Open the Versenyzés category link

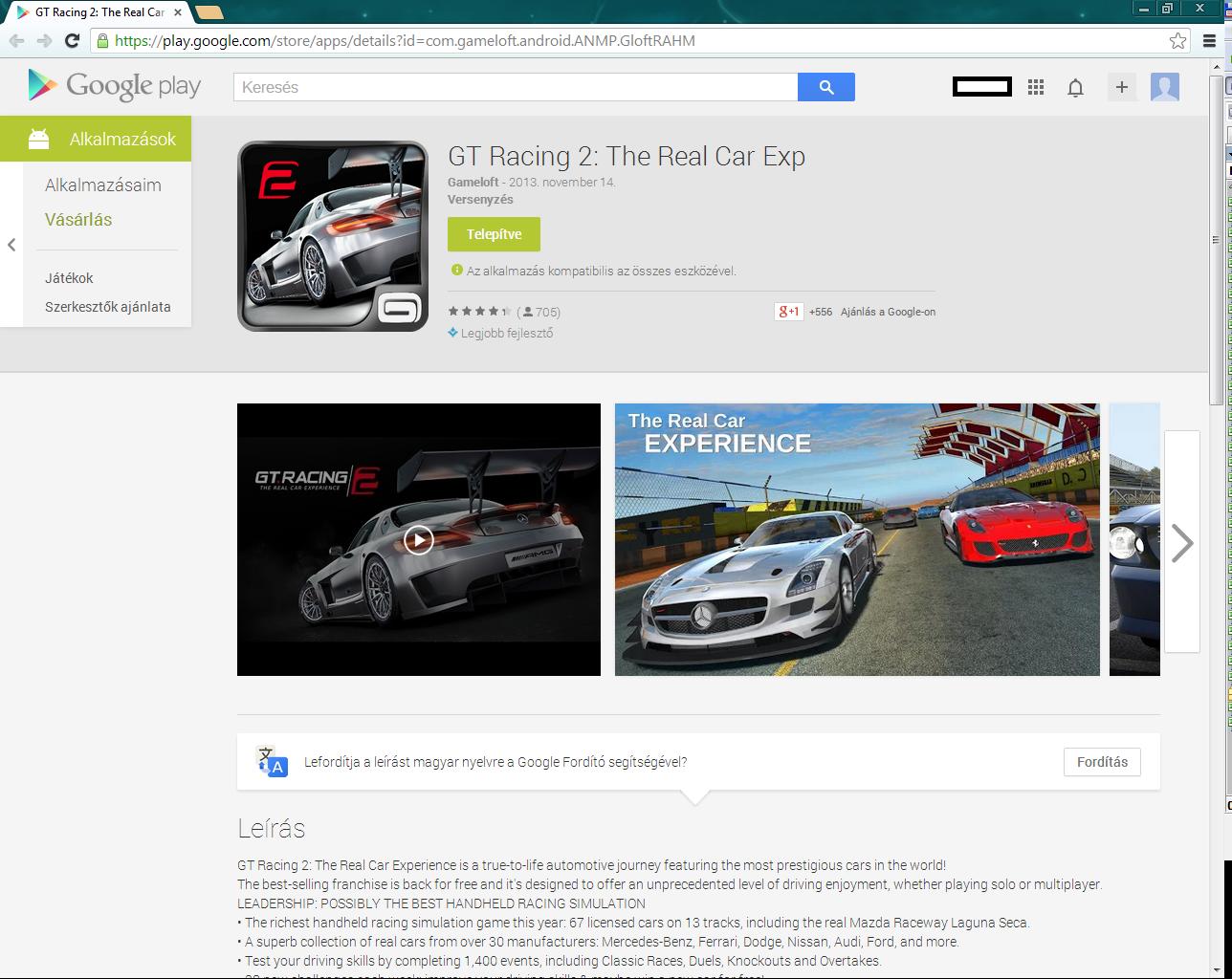coord(480,200)
